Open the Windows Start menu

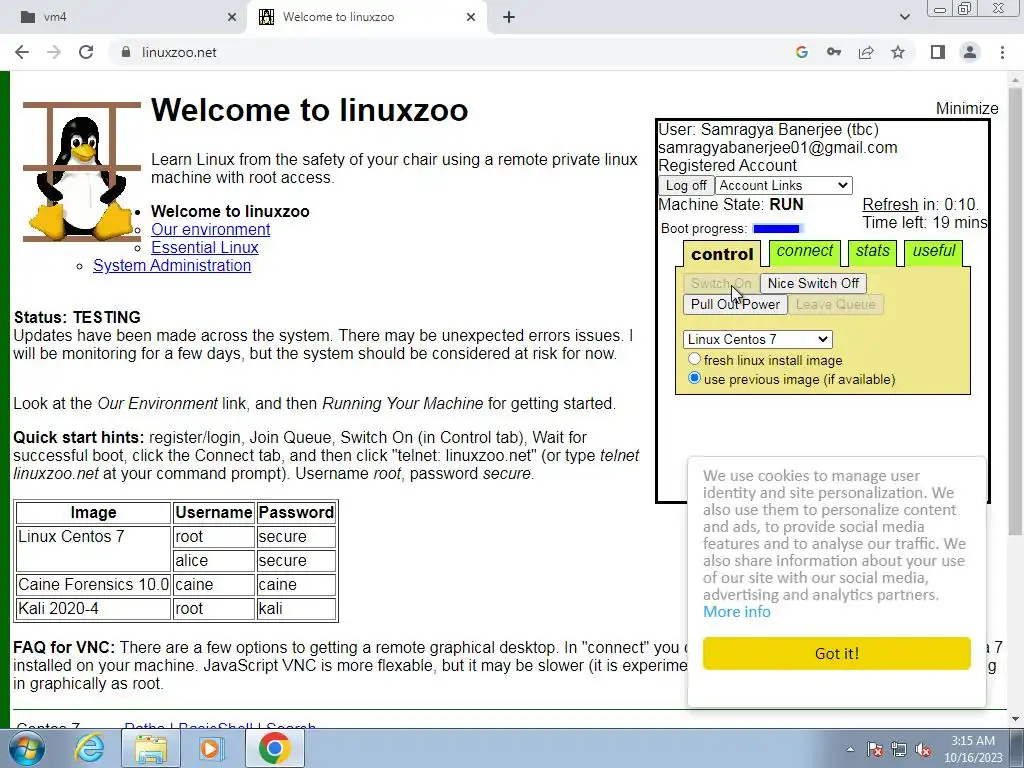coord(26,748)
